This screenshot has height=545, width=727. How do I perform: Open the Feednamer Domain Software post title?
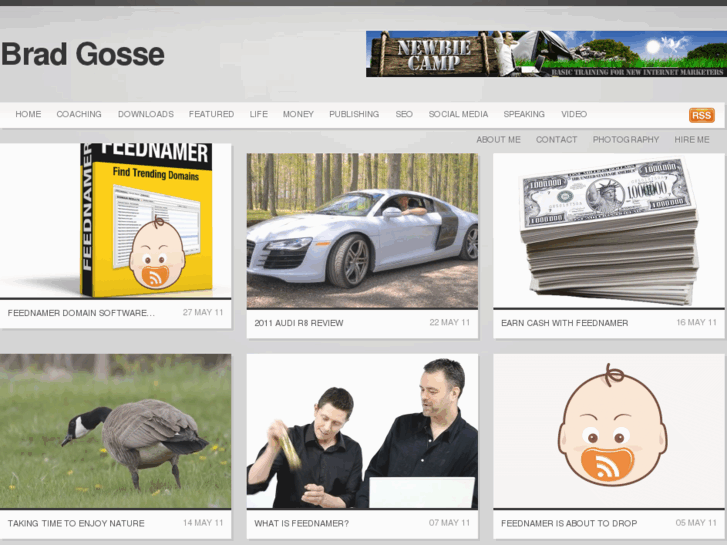tap(81, 313)
